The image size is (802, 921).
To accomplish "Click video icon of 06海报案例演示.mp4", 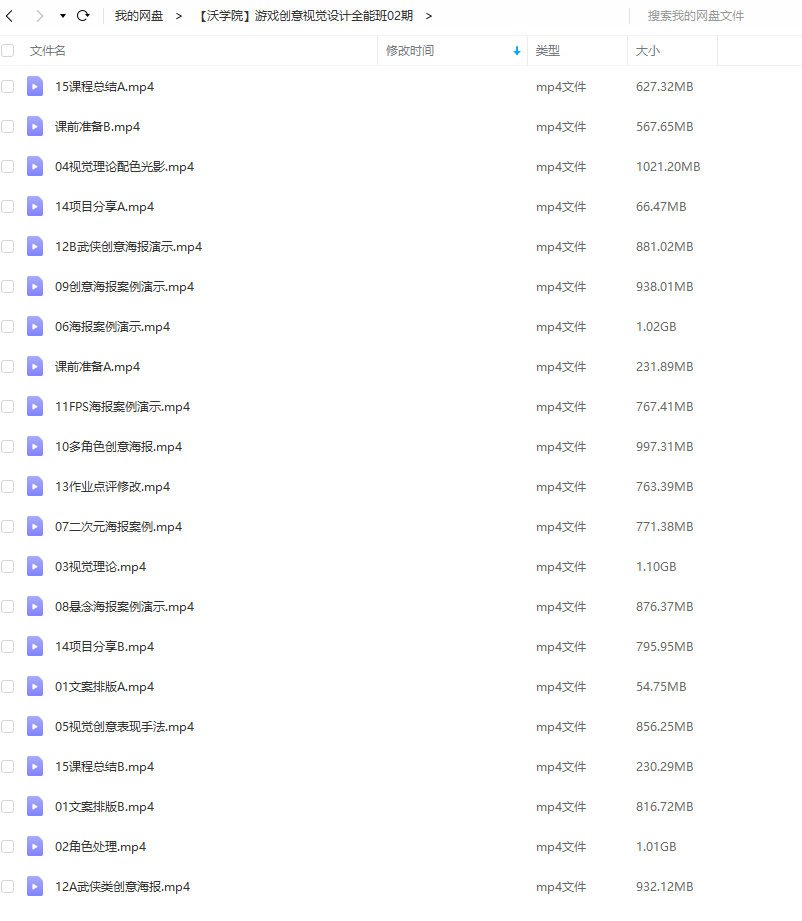I will pos(35,326).
